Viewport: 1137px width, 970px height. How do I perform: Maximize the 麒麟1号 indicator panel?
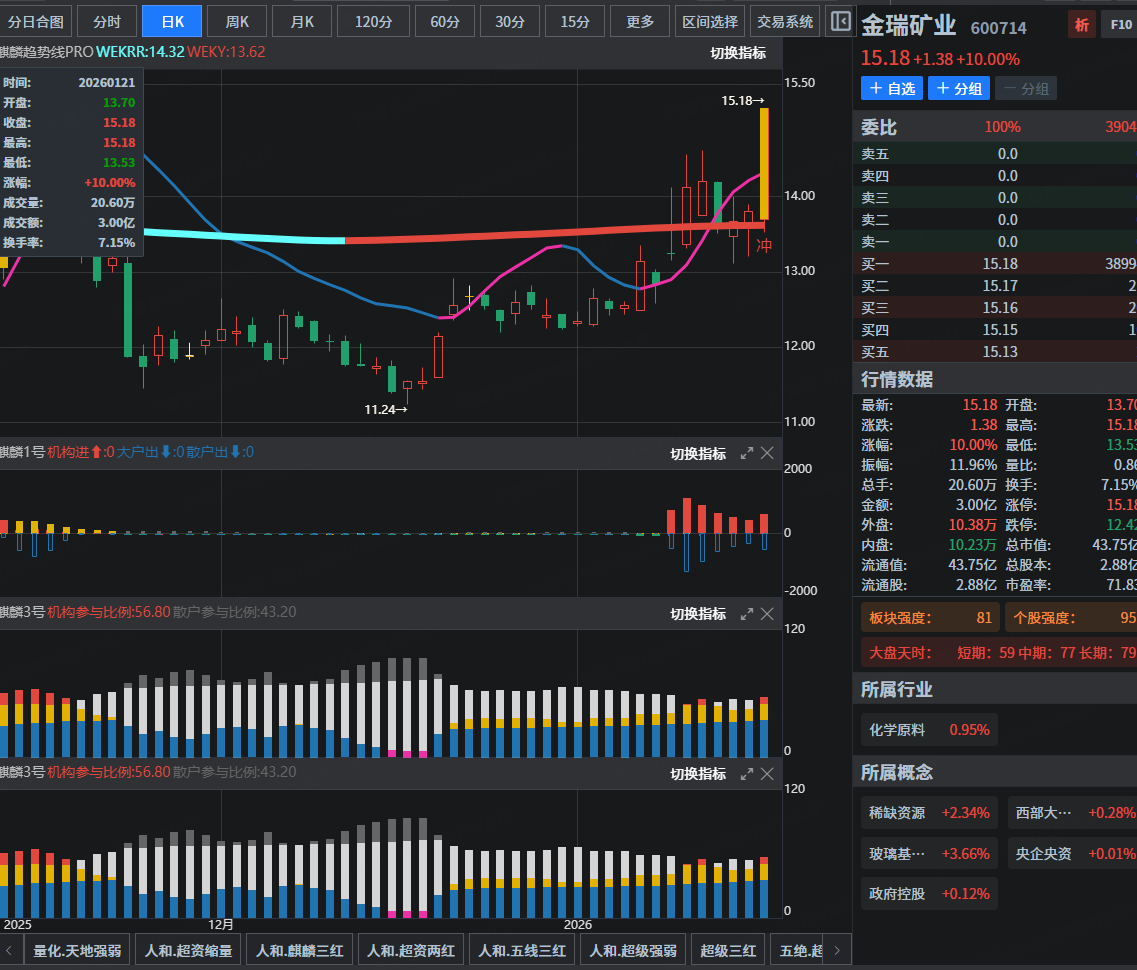tap(746, 453)
